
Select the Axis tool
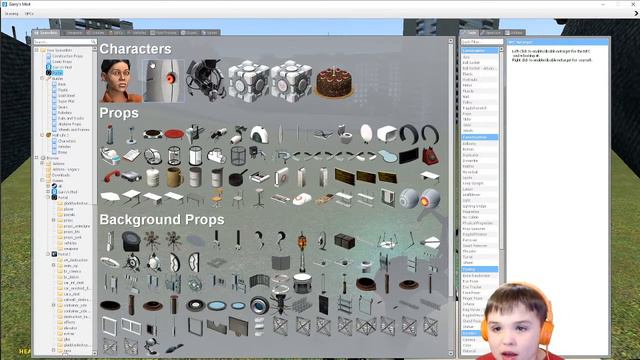coord(480,57)
